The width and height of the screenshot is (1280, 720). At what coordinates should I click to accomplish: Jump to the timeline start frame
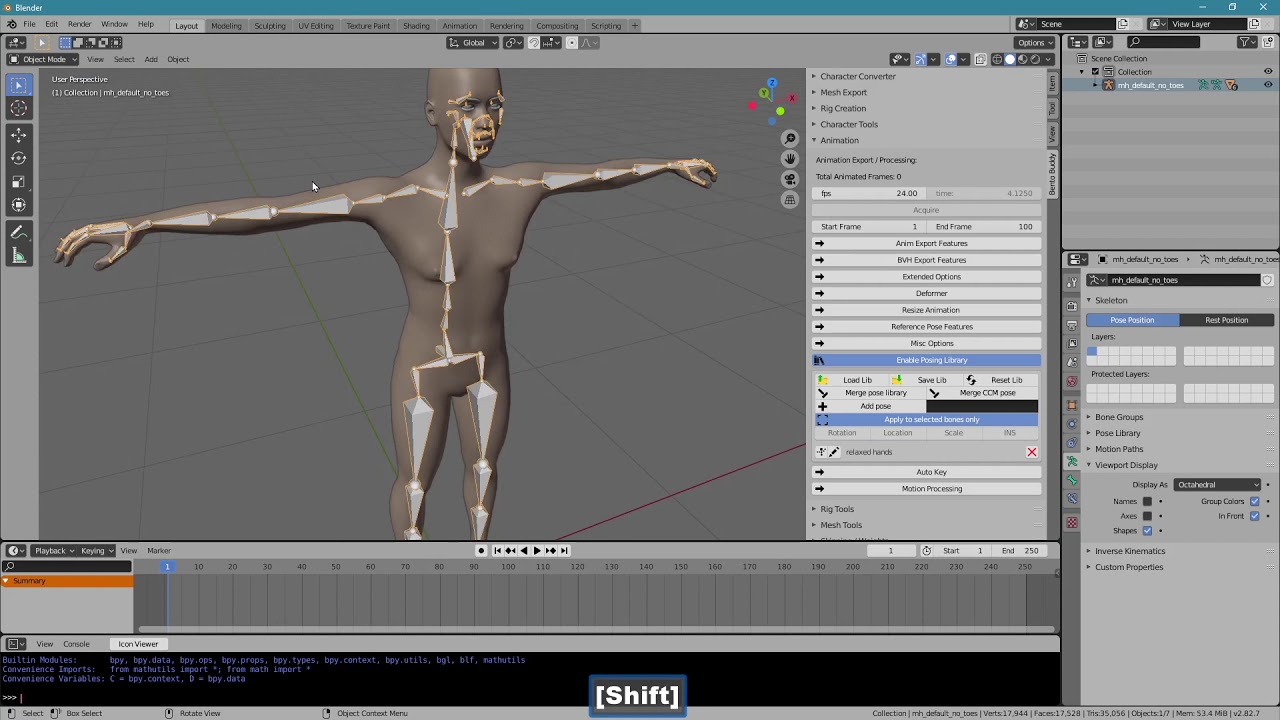click(497, 551)
